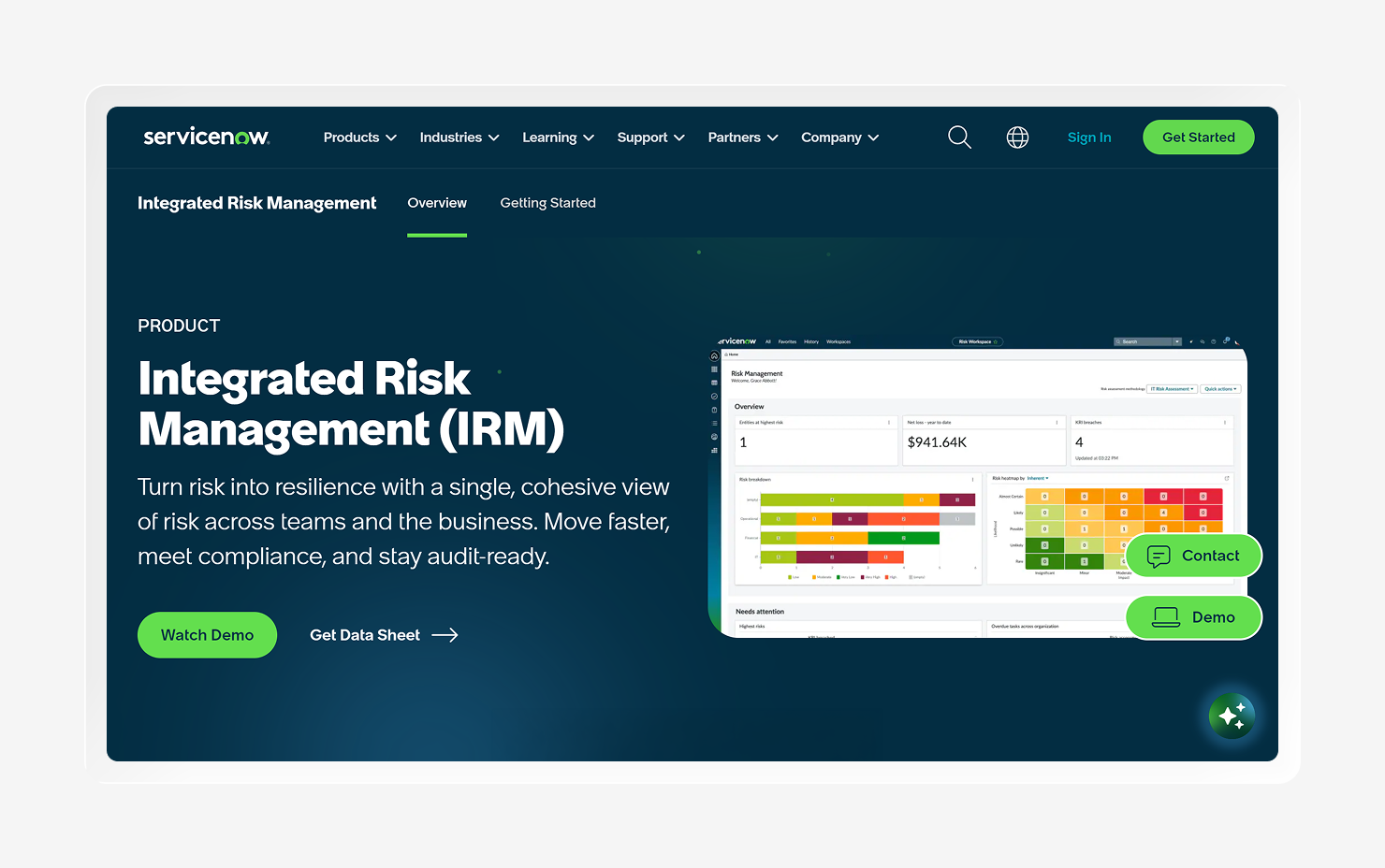Click the bar chart icon in dashboard sidebar

714,450
